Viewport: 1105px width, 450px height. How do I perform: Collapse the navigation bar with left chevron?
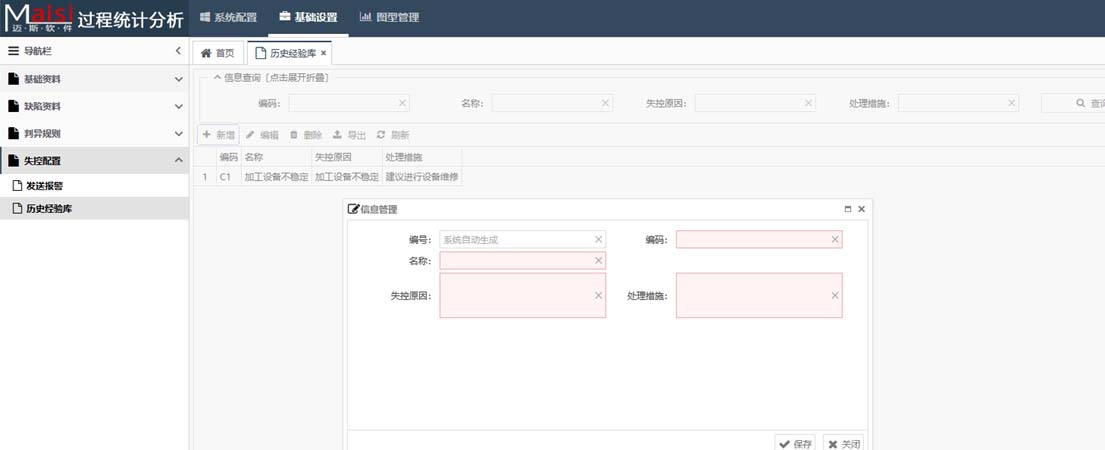point(178,51)
